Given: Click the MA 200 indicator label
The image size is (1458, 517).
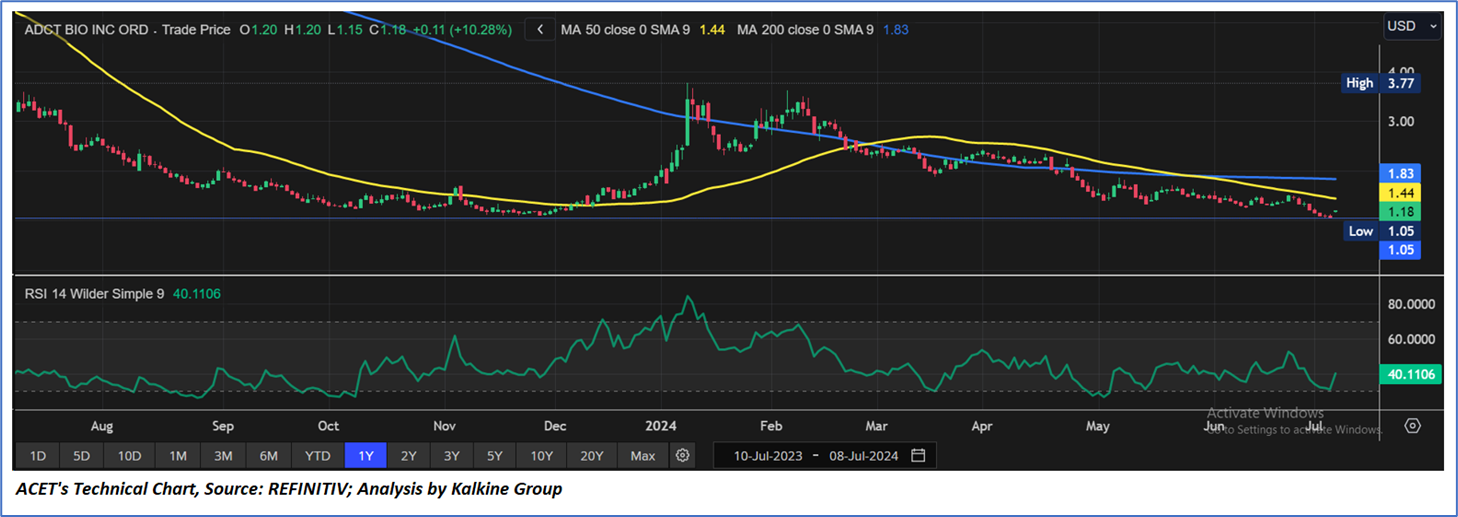Looking at the screenshot, I should pos(805,30).
